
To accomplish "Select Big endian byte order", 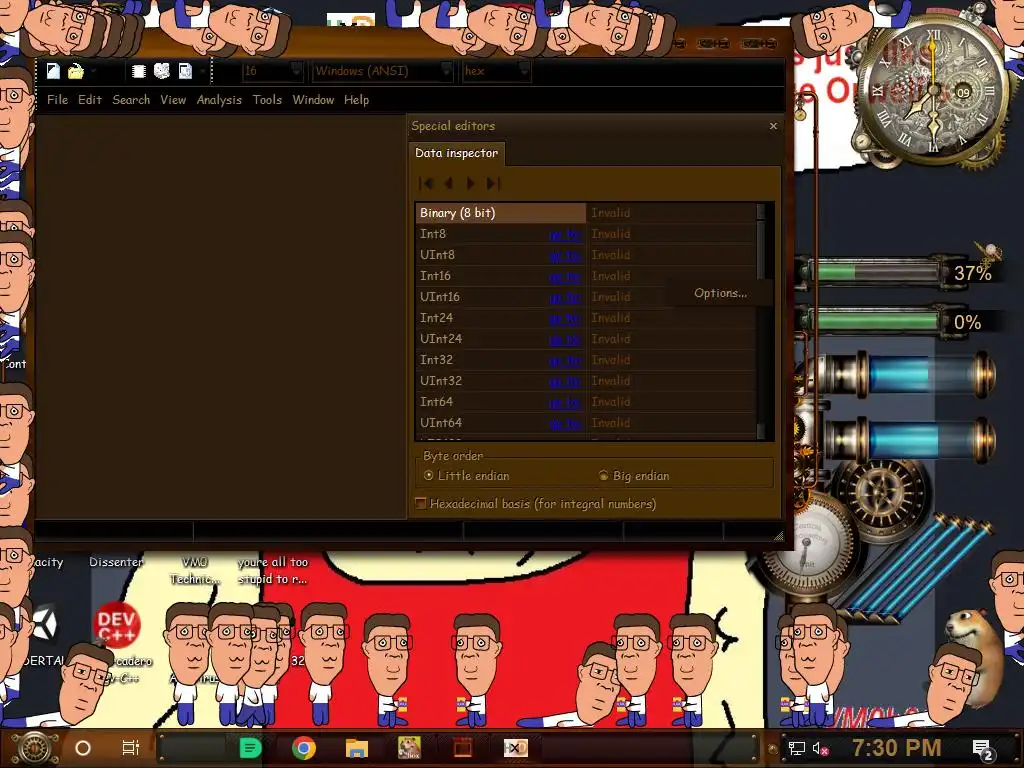I will click(x=634, y=476).
